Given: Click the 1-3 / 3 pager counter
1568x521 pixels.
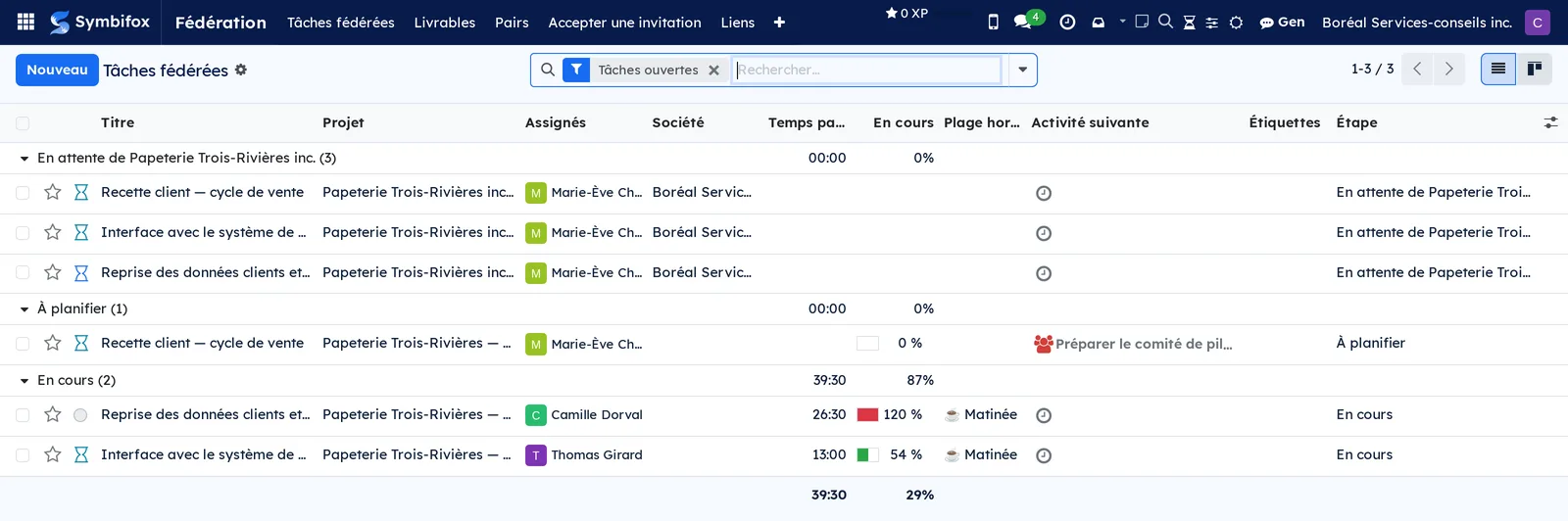Looking at the screenshot, I should 1372,69.
